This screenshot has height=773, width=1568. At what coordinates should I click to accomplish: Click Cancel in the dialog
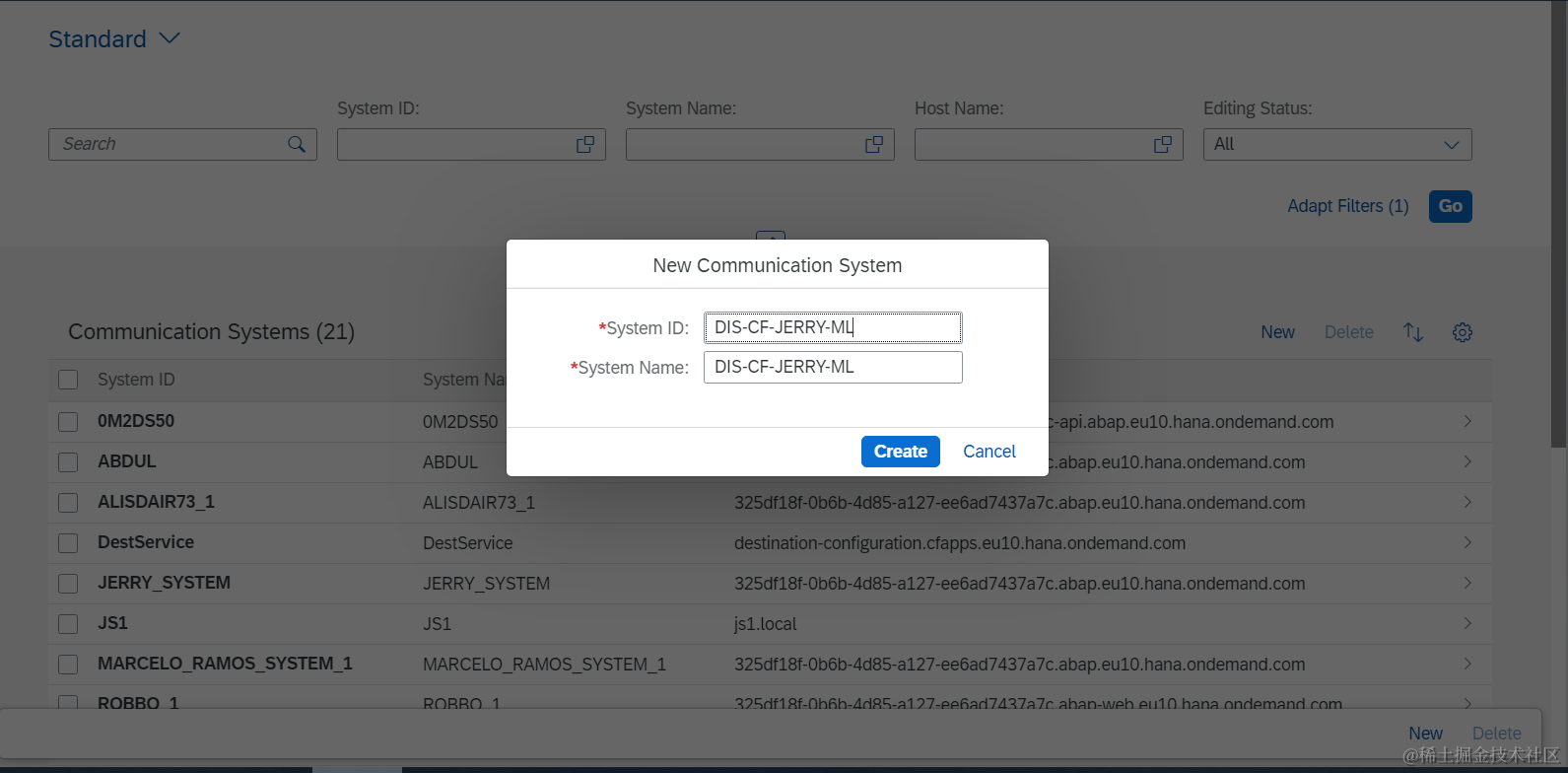point(989,452)
